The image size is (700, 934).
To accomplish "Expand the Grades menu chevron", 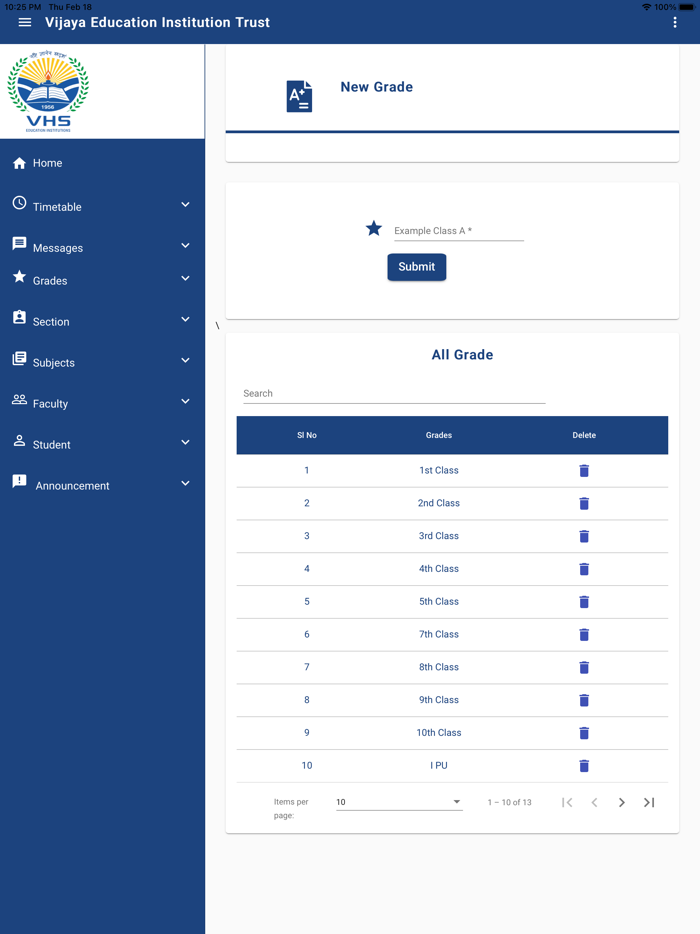I will [185, 278].
